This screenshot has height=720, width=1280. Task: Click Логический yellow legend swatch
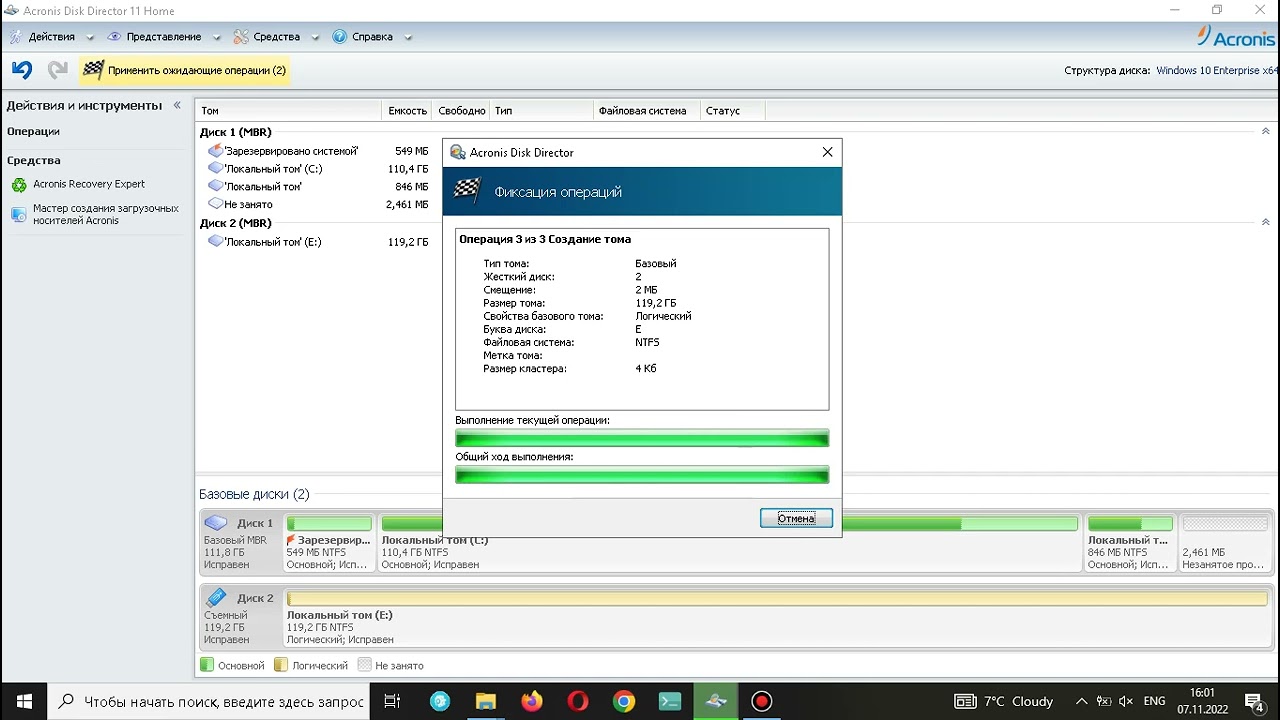click(281, 665)
